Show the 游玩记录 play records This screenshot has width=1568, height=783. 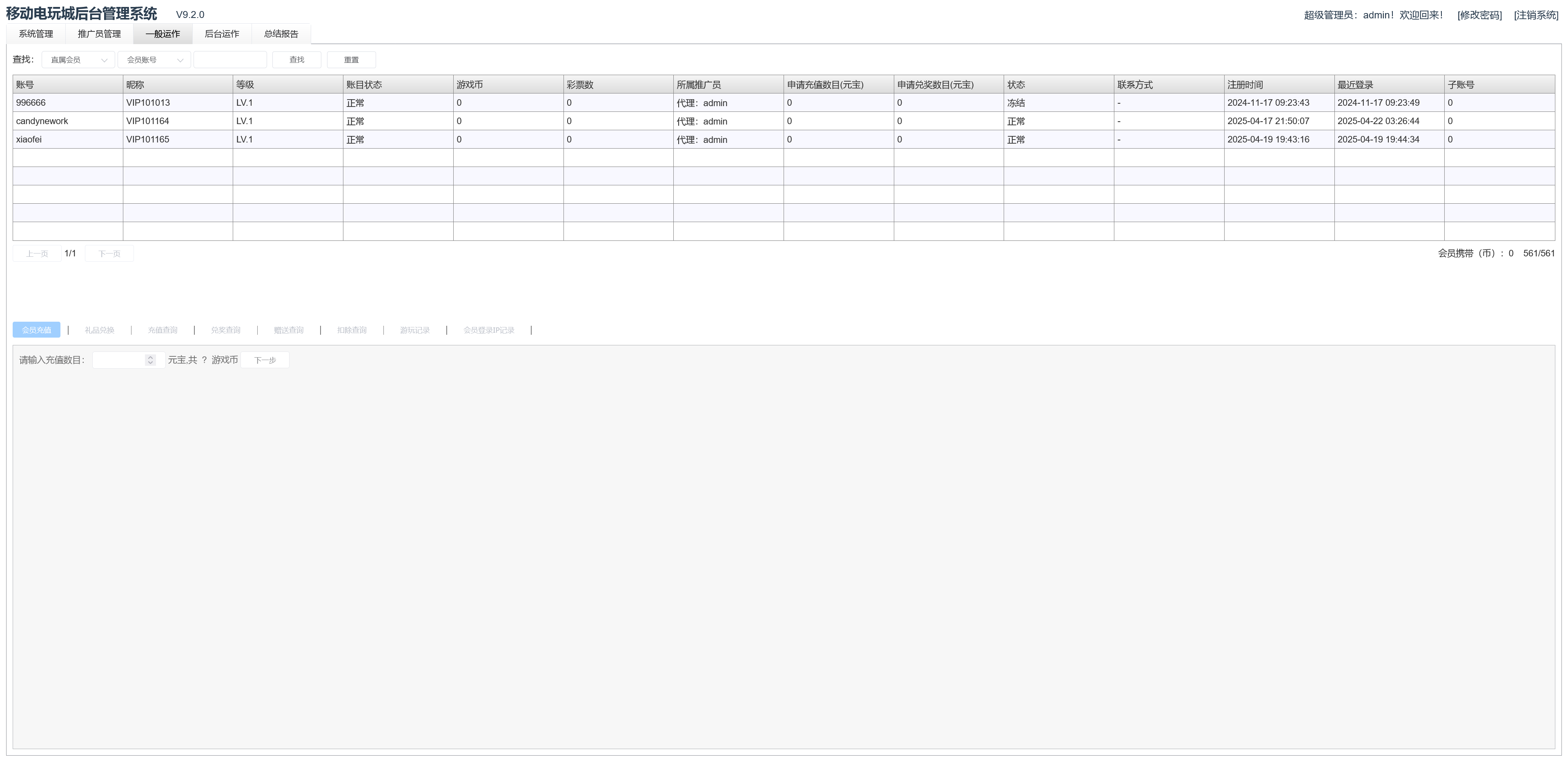[414, 330]
